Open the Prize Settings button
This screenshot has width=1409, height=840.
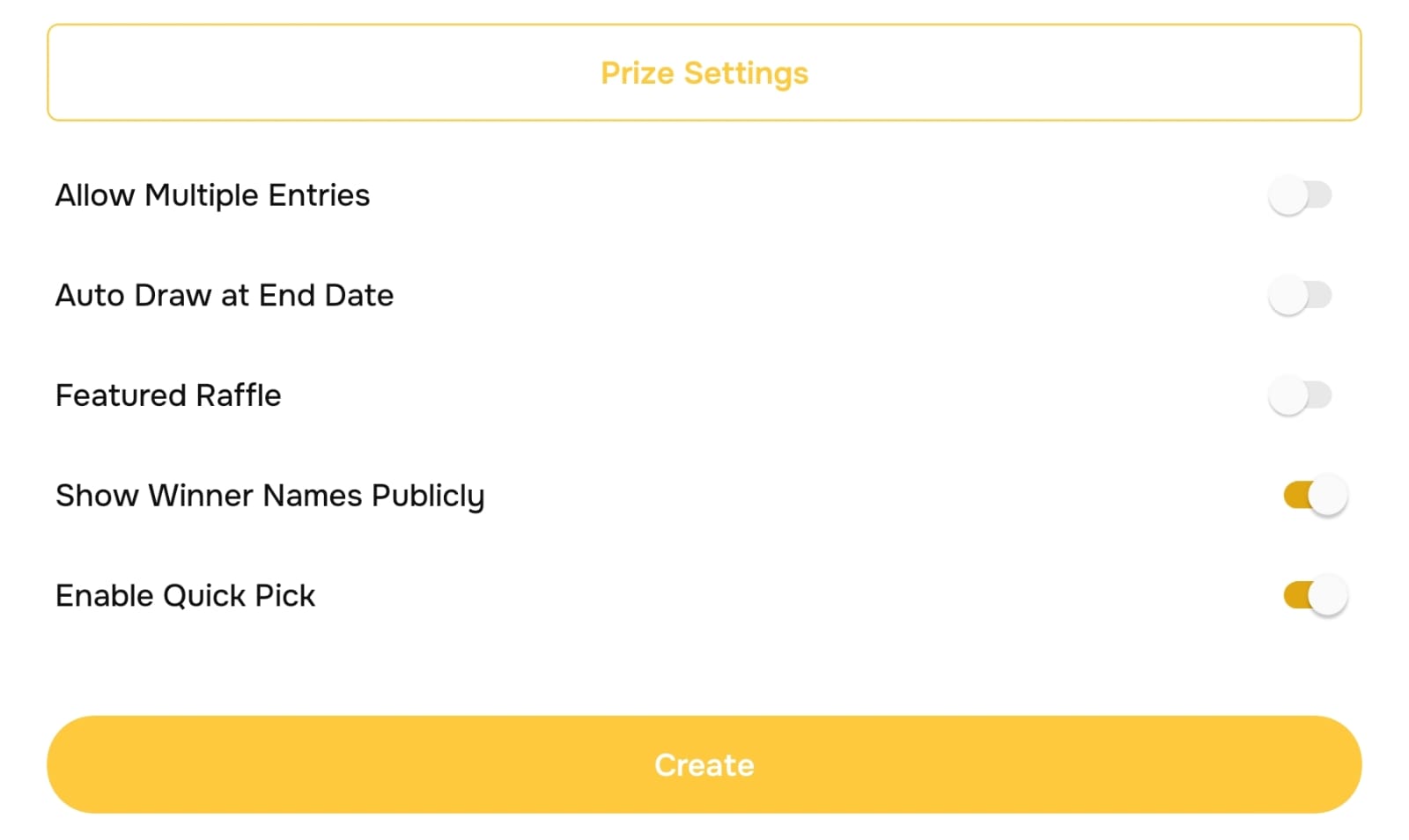click(x=704, y=72)
